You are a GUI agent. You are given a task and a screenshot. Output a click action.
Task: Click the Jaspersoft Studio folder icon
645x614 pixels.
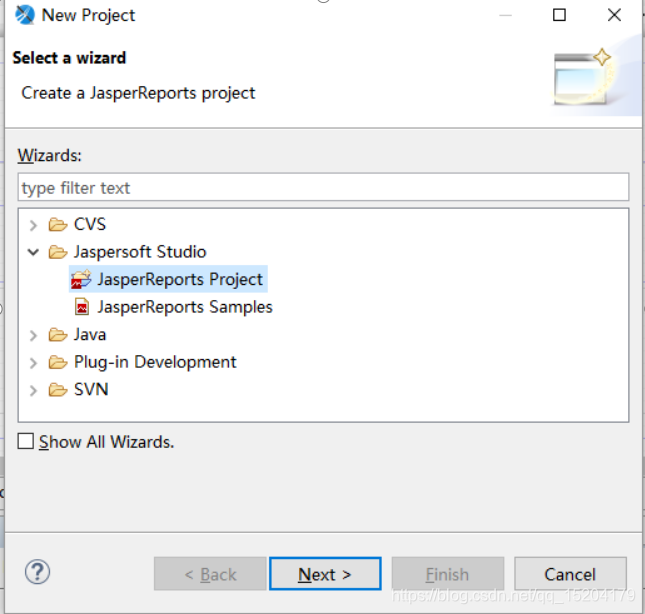click(58, 252)
